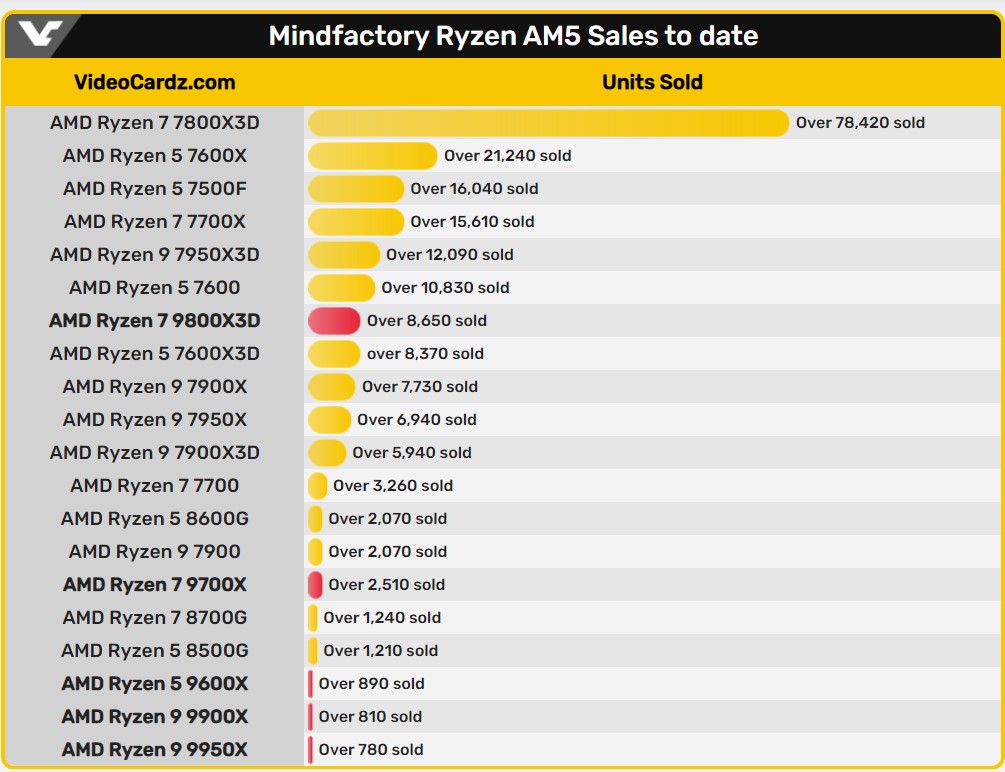Click the yellow bar for Ryzen 9 7900X3D

pyautogui.click(x=327, y=453)
